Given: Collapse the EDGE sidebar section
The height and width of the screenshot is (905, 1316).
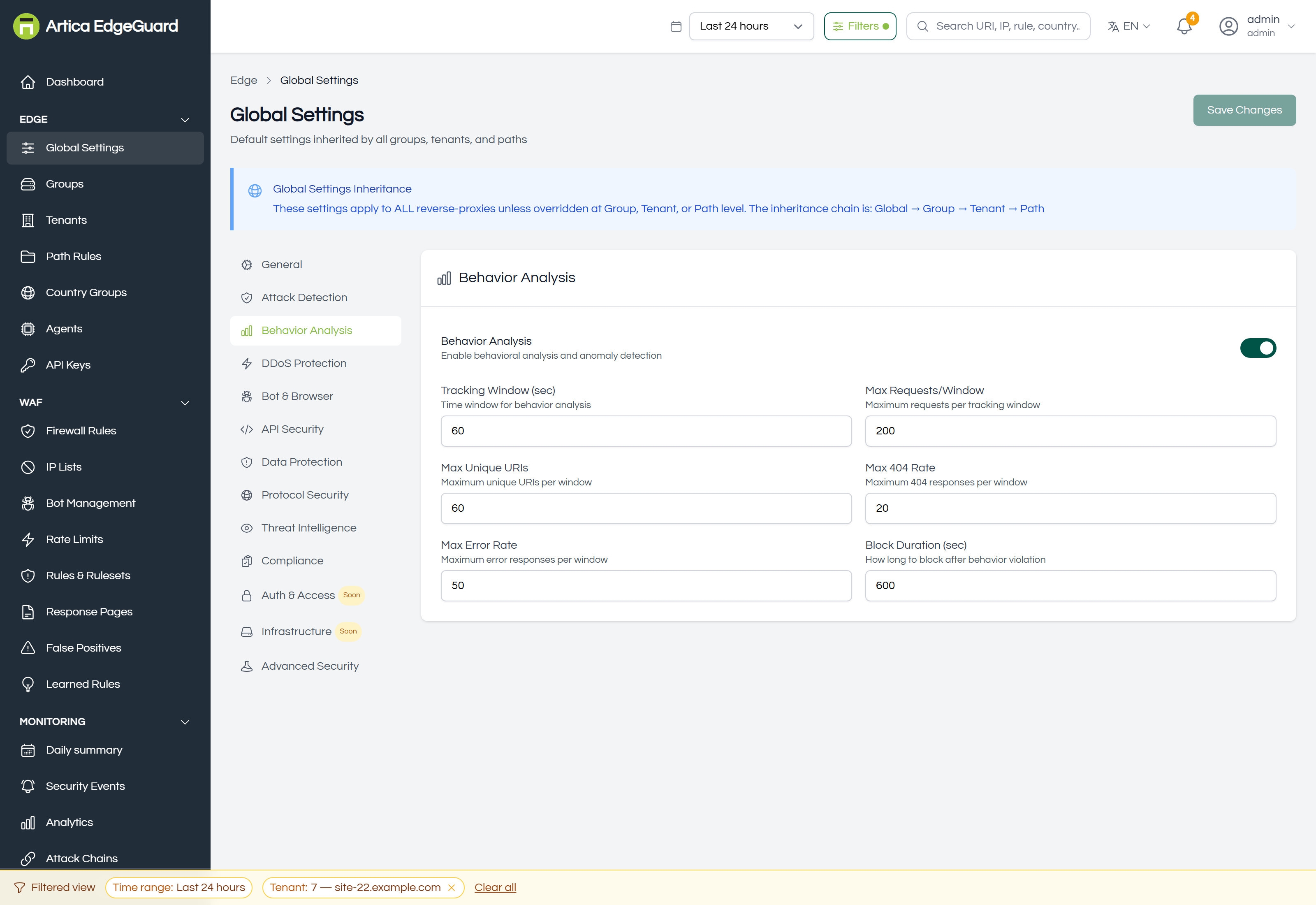Looking at the screenshot, I should (x=185, y=120).
